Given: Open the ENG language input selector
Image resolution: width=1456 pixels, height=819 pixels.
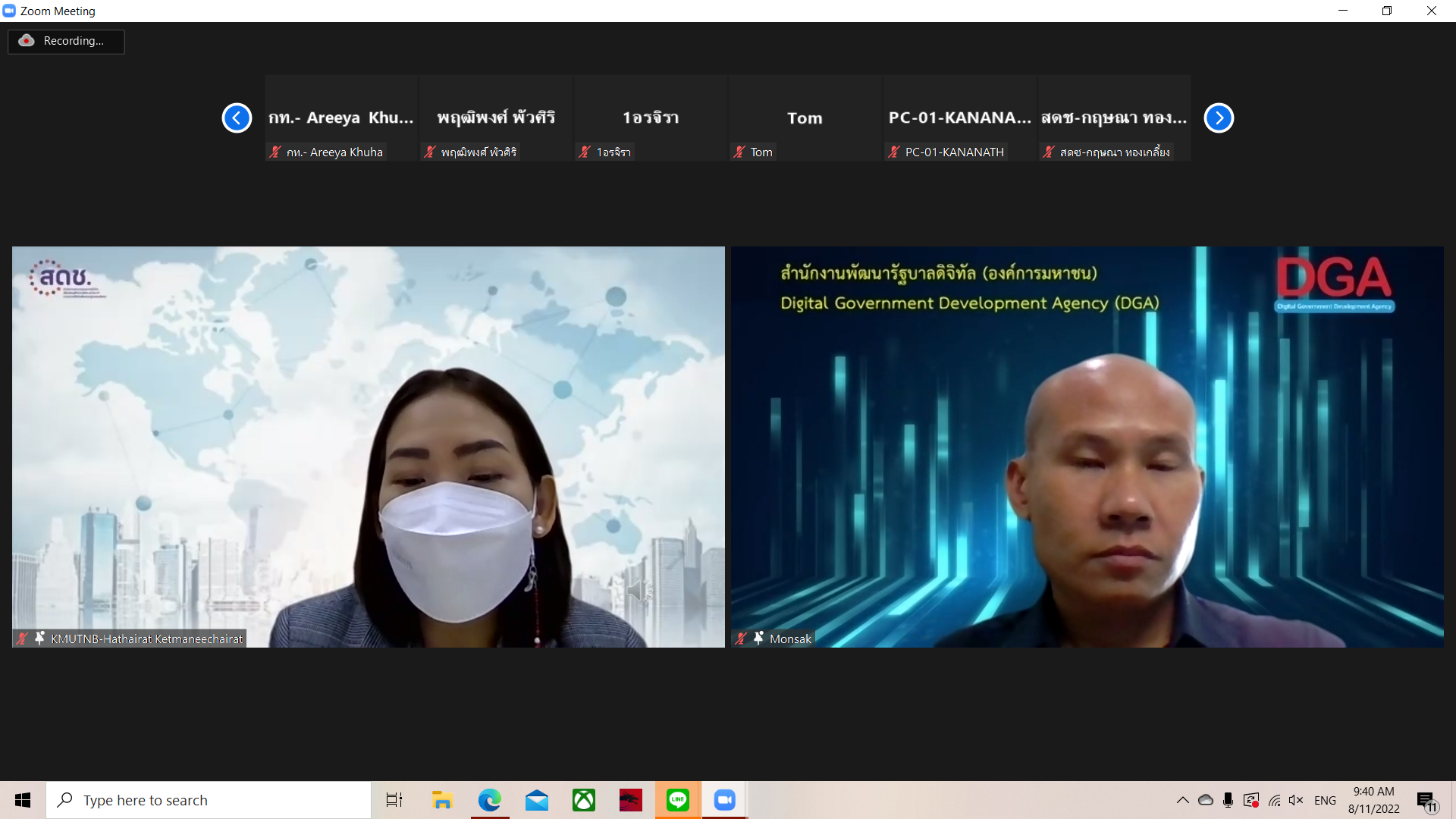Looking at the screenshot, I should (1325, 800).
